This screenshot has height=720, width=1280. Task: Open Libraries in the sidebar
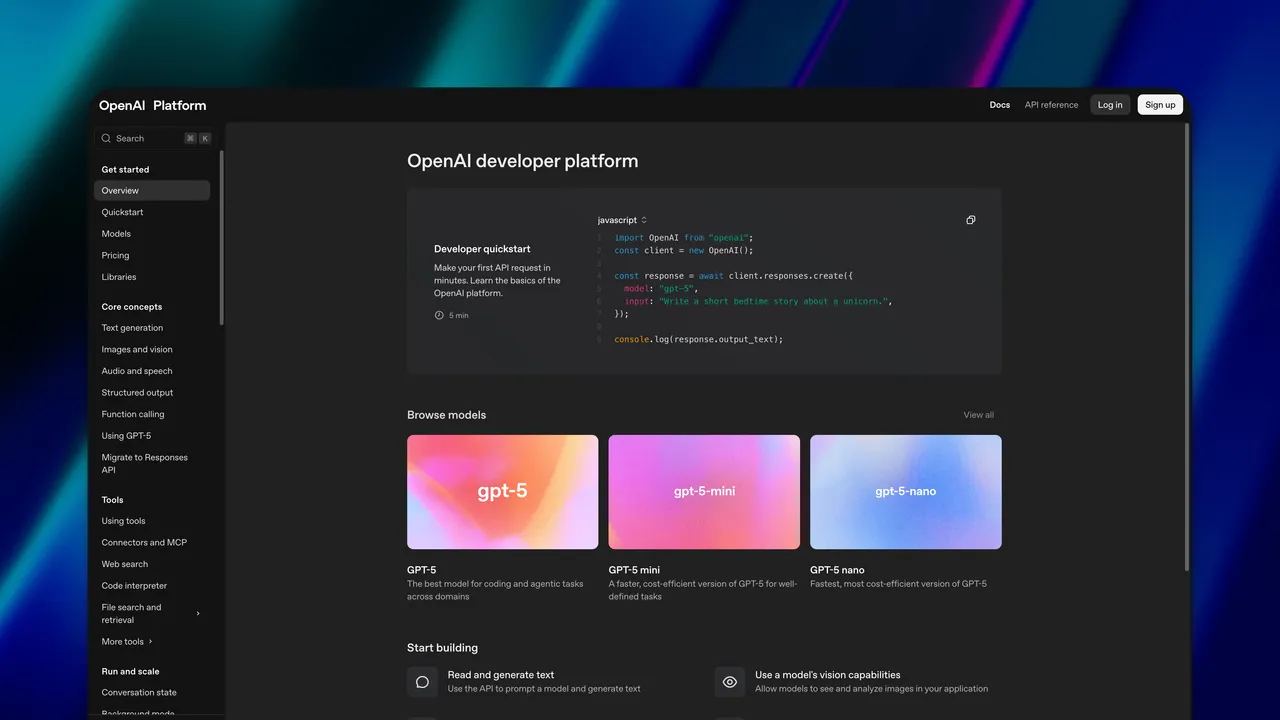point(119,277)
